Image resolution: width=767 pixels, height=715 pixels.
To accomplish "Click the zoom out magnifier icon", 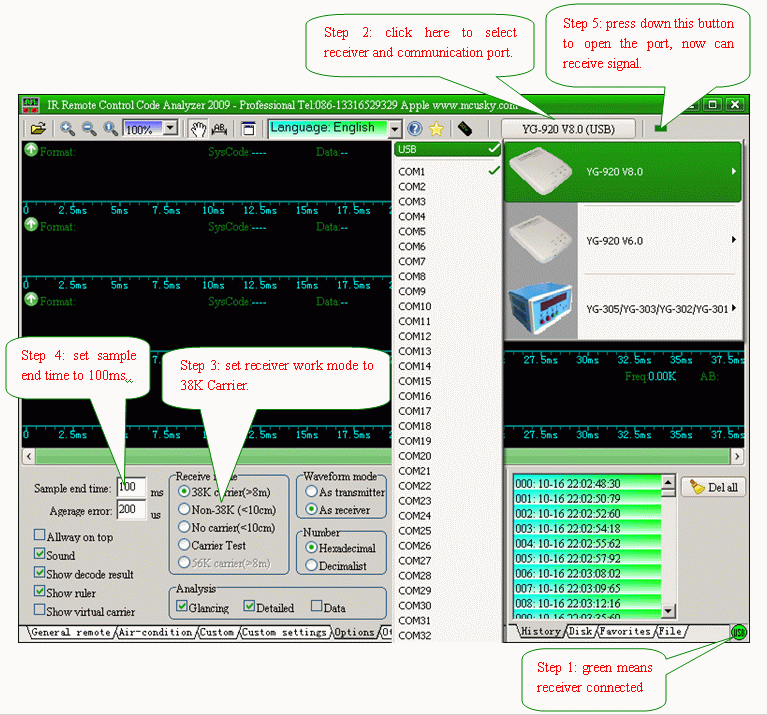I will pos(89,129).
